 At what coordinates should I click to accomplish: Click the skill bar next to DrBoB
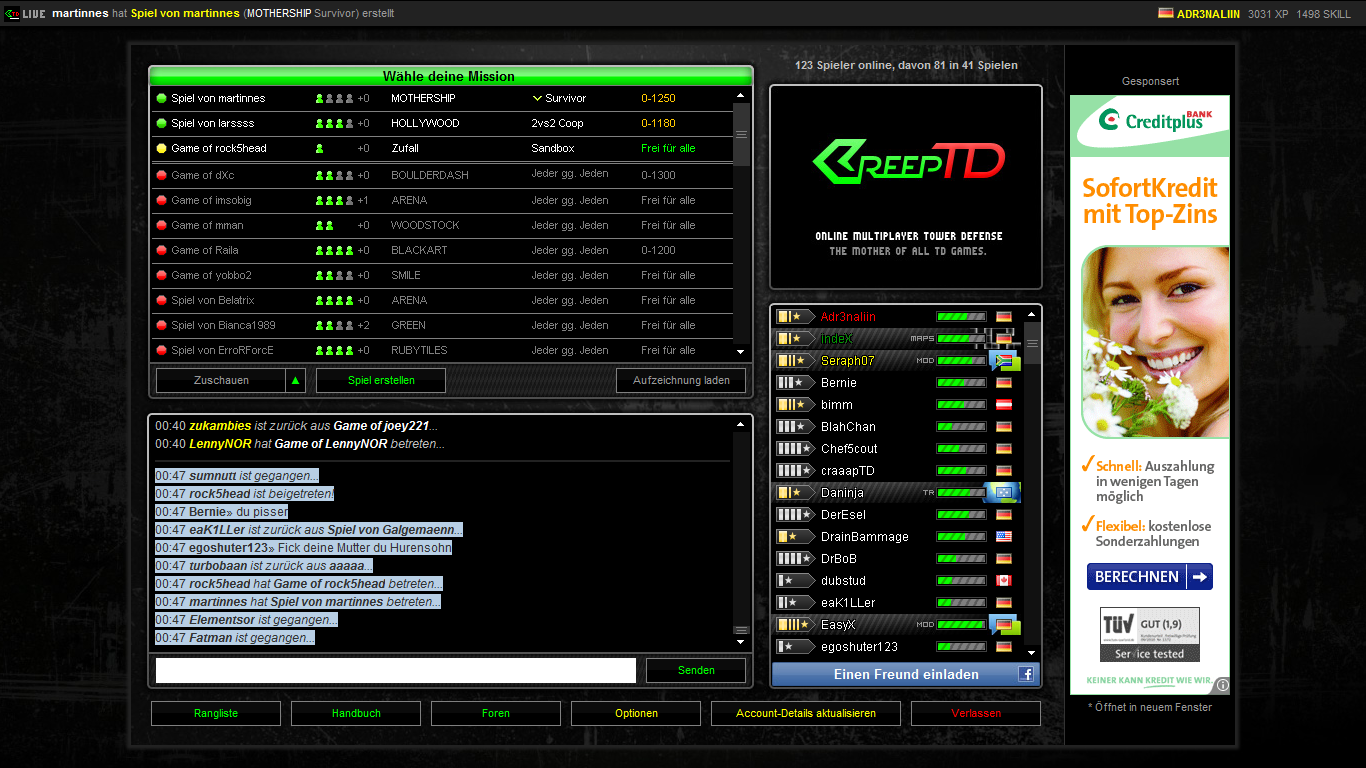961,559
